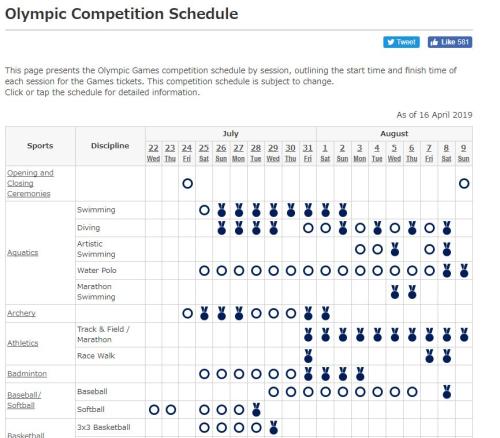
Task: Click the Twitter Tweet button
Action: tap(401, 42)
